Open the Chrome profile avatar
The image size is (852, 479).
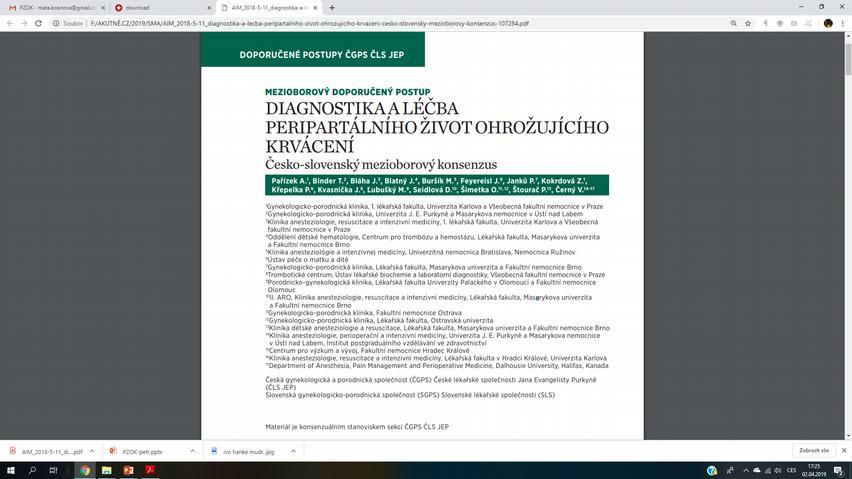click(828, 23)
